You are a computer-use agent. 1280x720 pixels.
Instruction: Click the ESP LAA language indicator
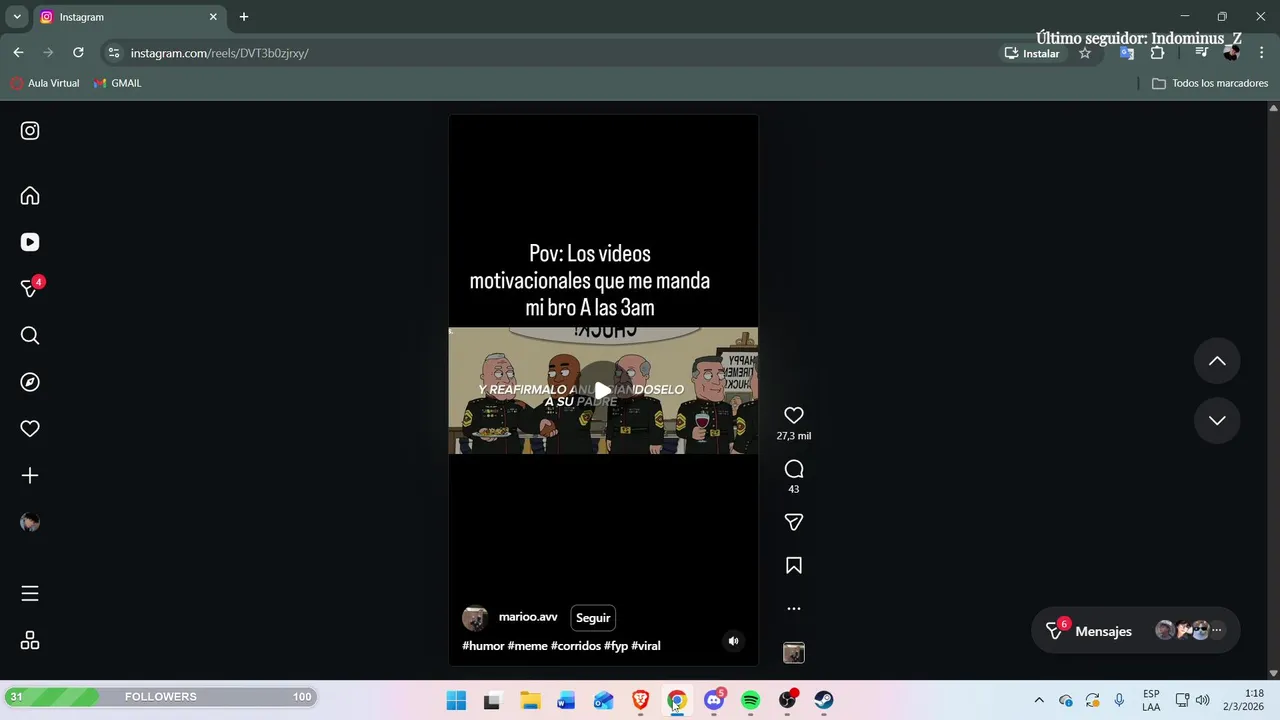click(x=1151, y=700)
